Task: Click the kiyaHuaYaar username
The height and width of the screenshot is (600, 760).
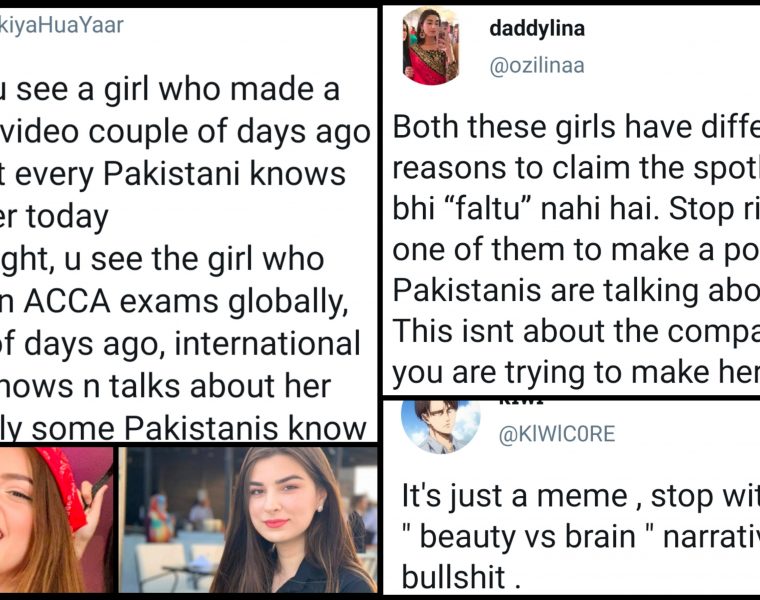Action: pos(62,25)
